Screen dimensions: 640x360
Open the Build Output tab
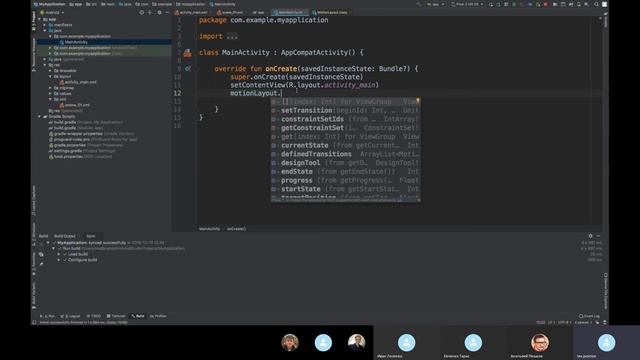pos(64,236)
